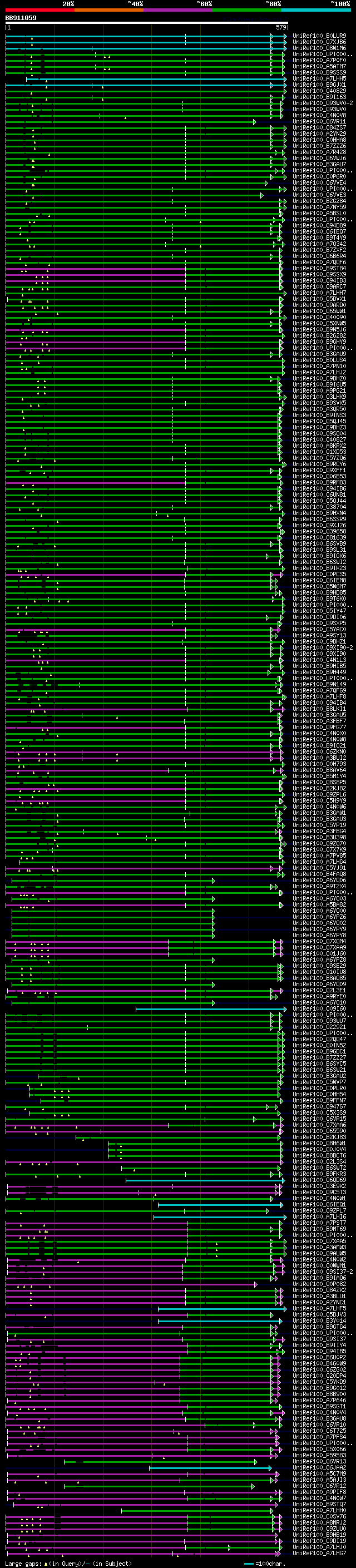Select hit label UniRef100_Q9SE29
Image resolution: width=356 pixels, height=1568 pixels.
point(319,966)
